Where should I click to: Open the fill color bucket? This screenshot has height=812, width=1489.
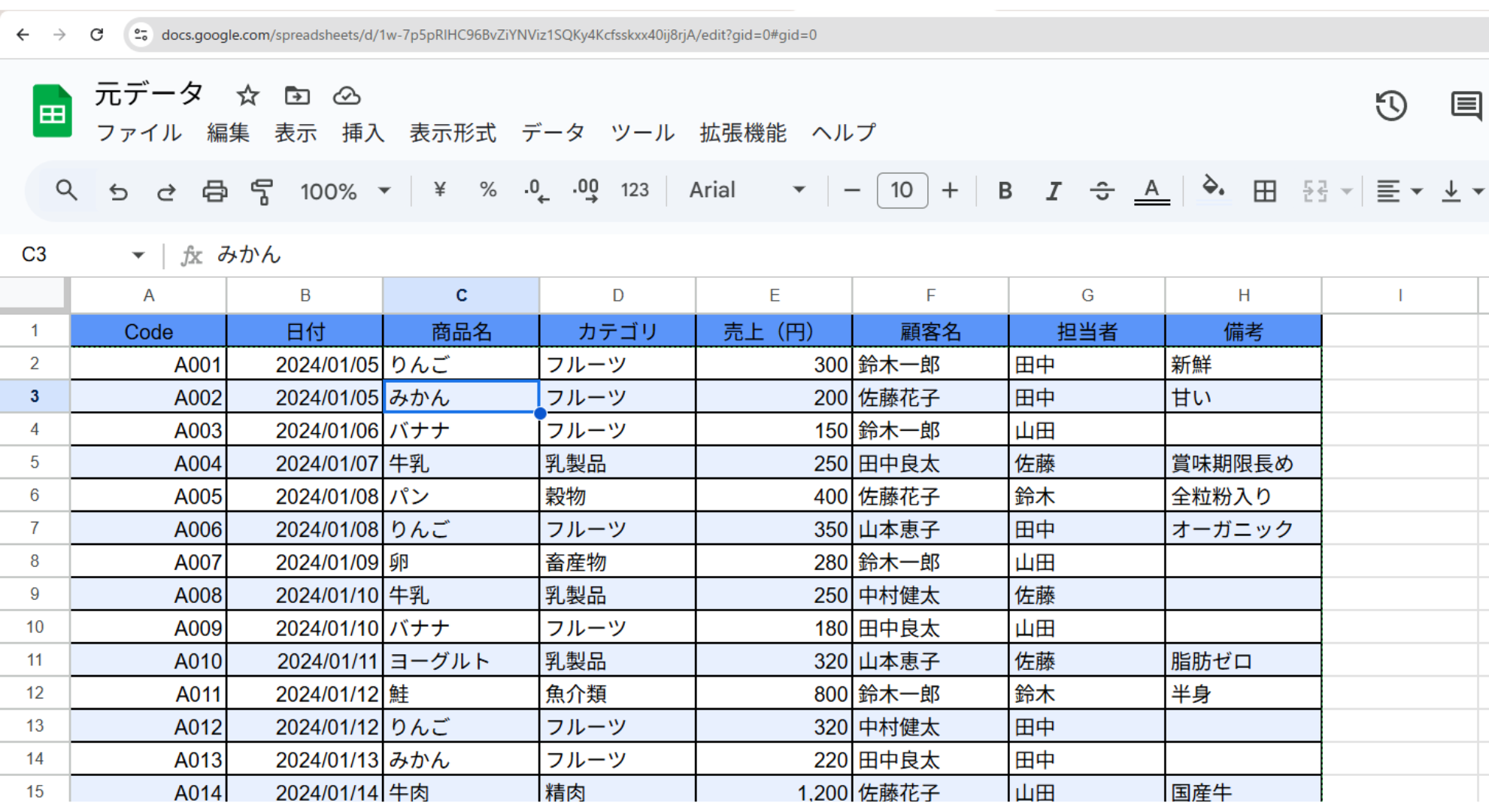(x=1213, y=189)
